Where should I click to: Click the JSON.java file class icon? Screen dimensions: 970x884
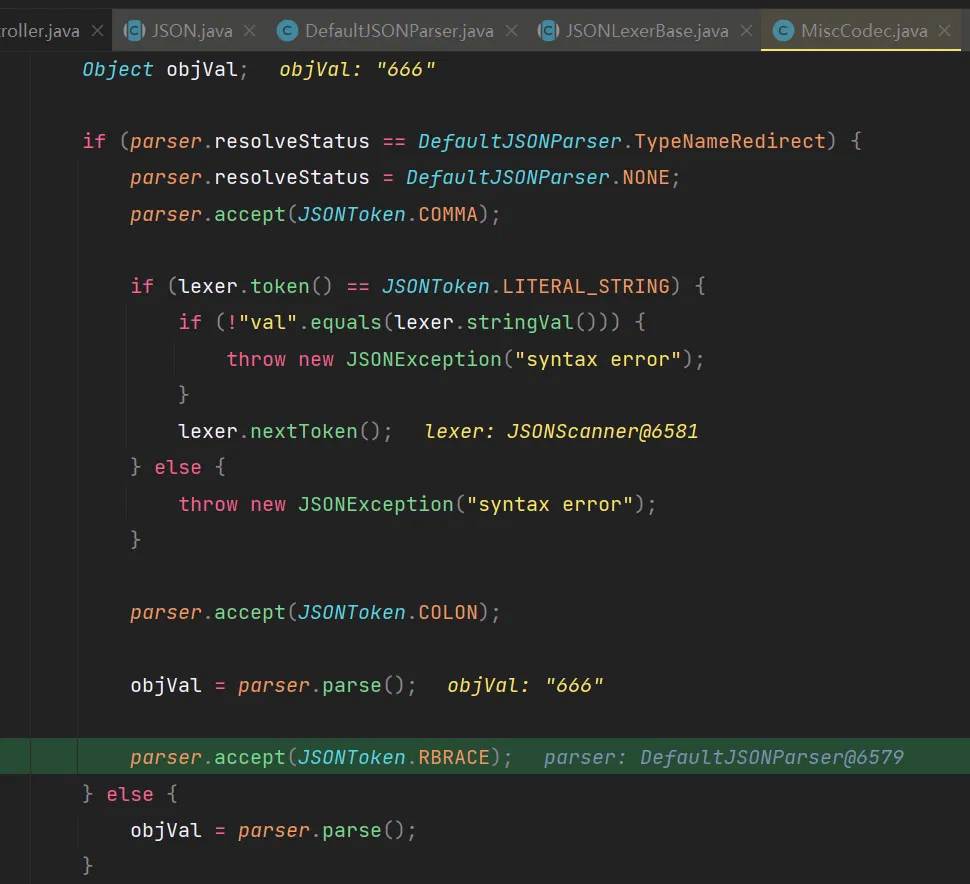[x=134, y=31]
